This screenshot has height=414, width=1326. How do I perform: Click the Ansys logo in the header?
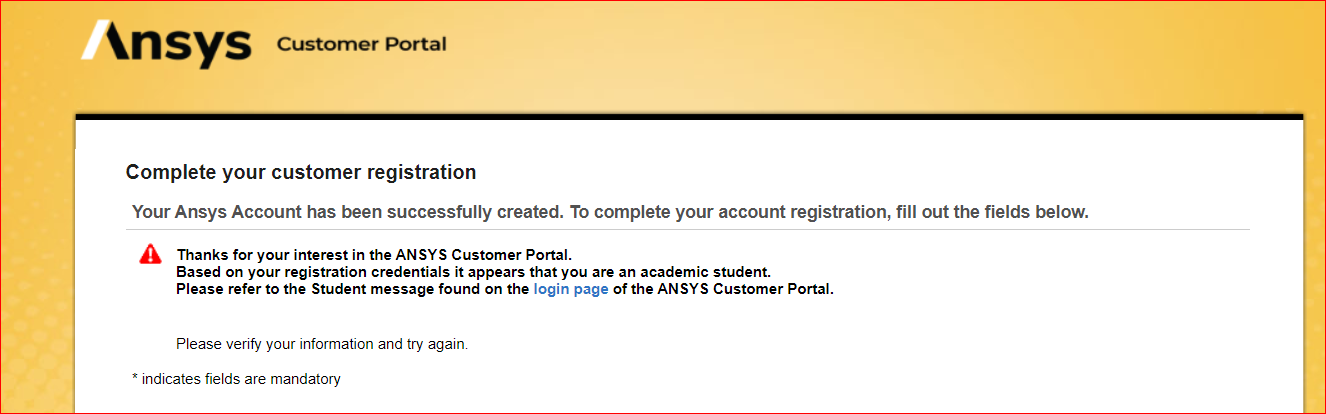(166, 44)
